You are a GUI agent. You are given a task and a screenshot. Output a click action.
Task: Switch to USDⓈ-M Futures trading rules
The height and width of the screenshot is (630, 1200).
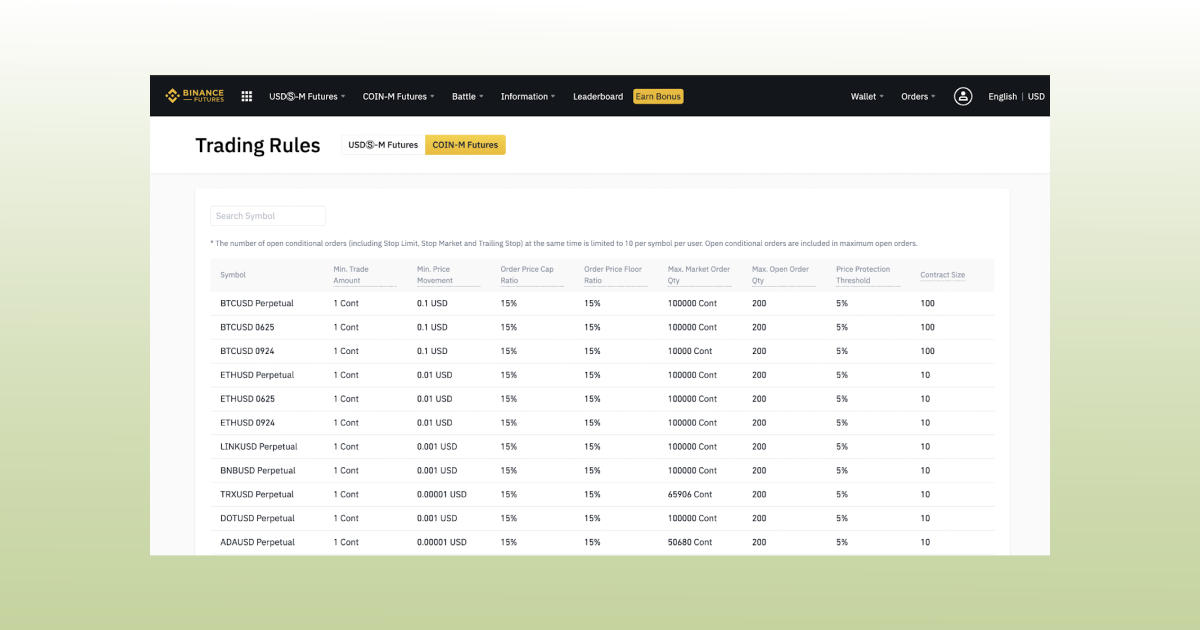(x=382, y=144)
